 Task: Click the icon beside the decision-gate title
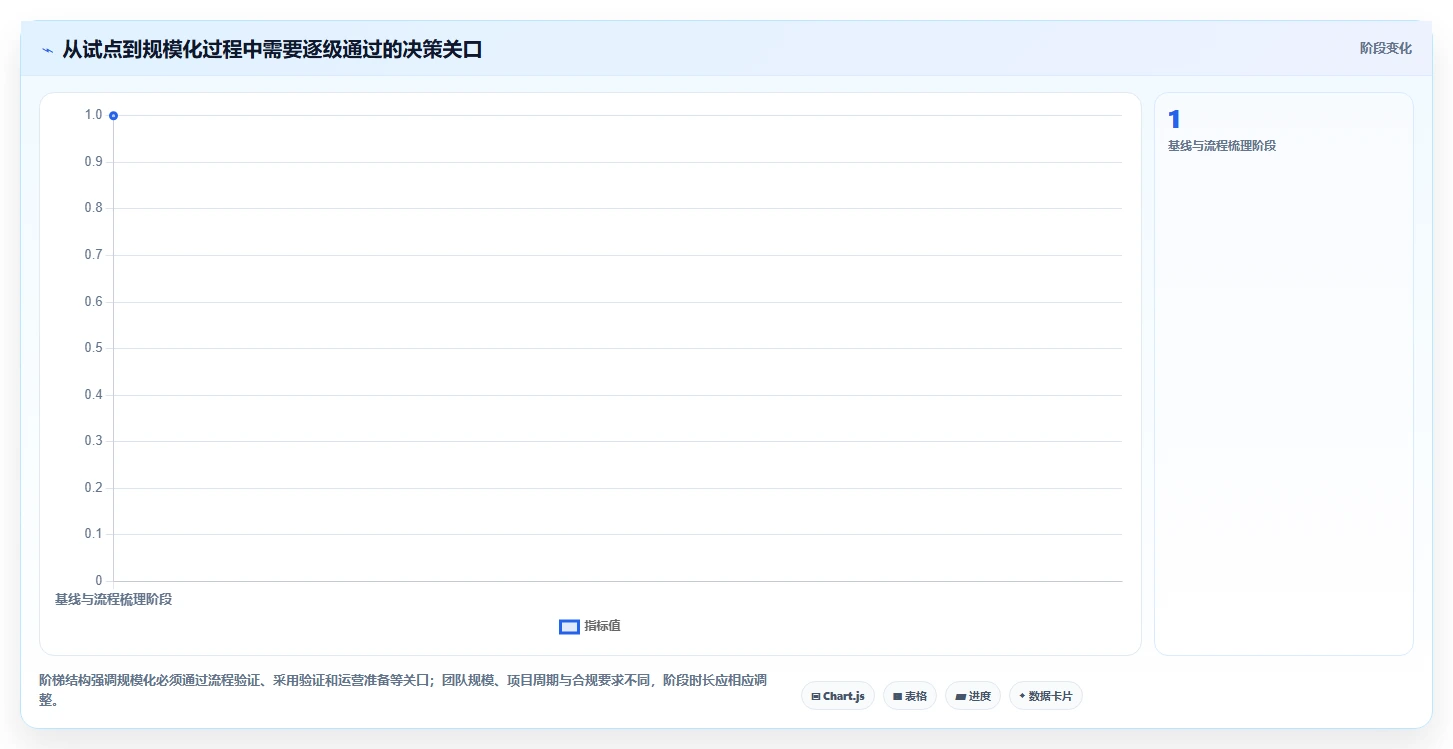coord(47,49)
